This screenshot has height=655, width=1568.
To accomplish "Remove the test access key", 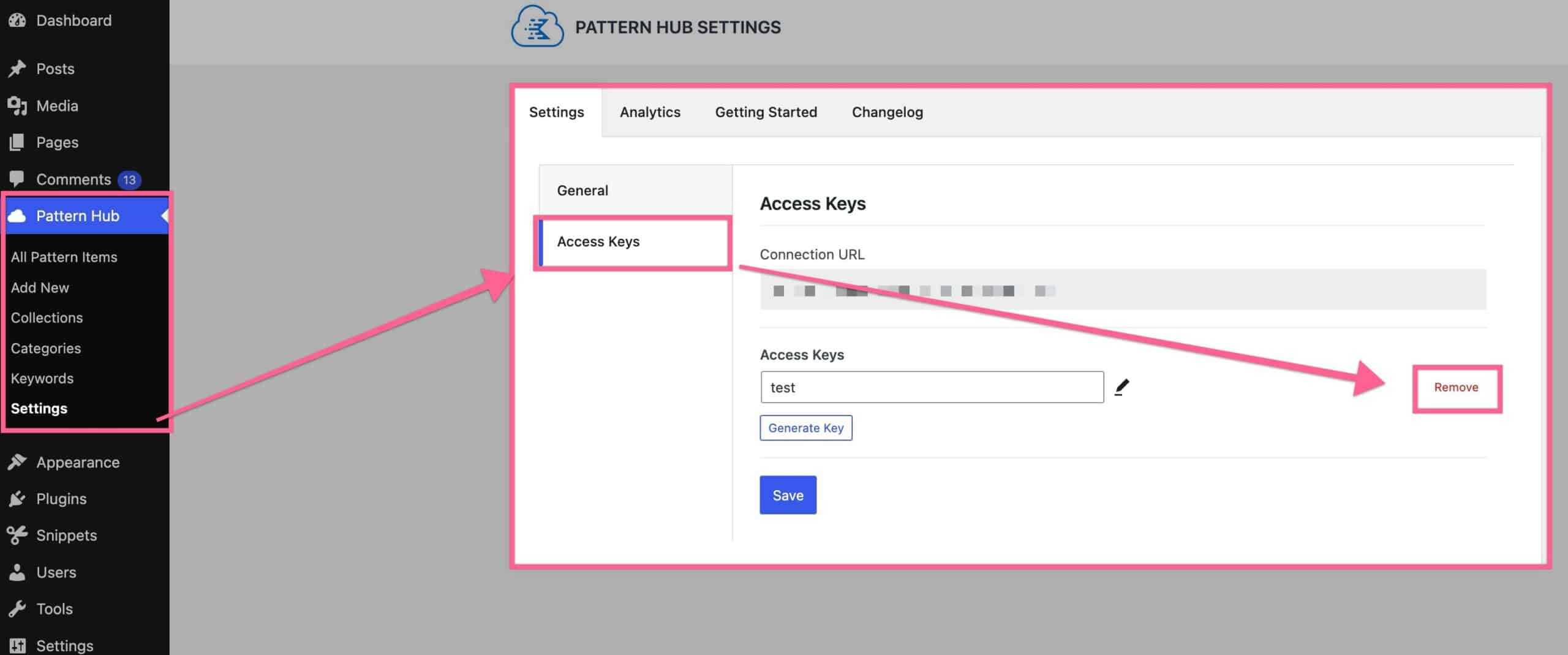I will 1456,387.
